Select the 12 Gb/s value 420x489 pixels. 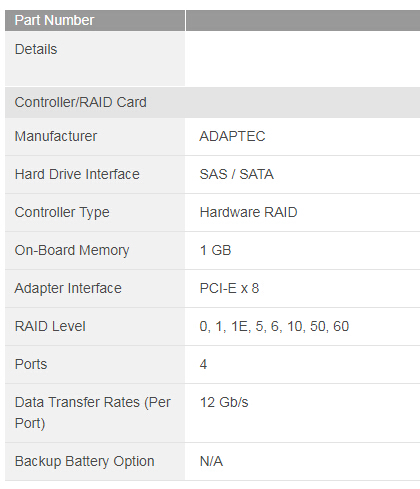[224, 402]
